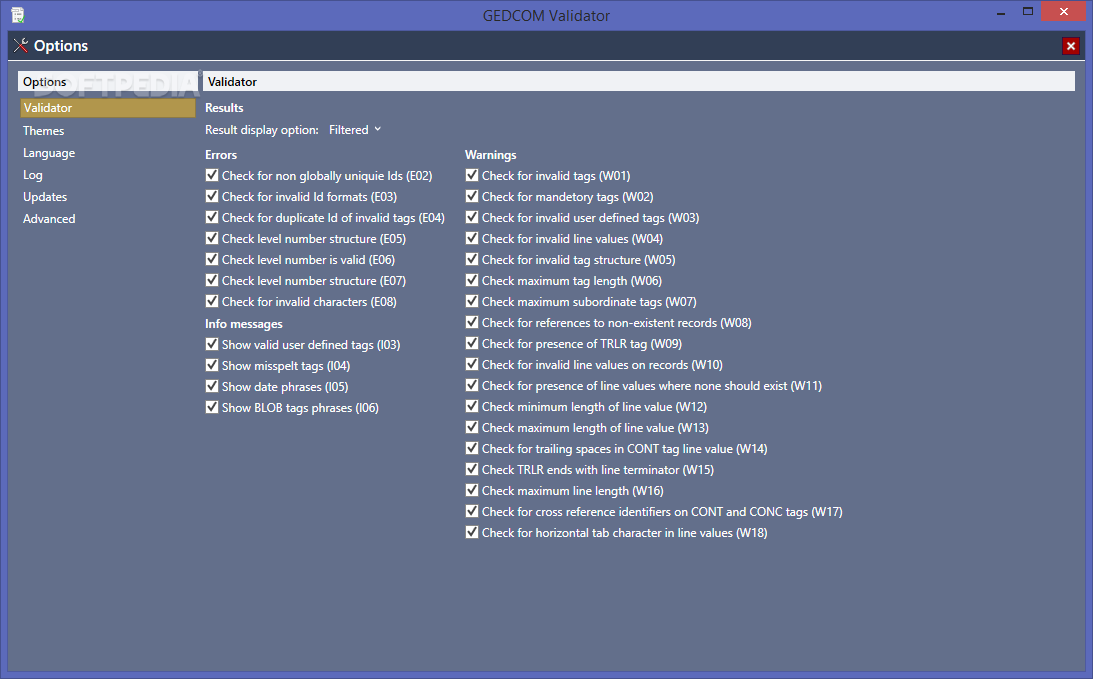Toggle horizontal tab character check (W18)
The height and width of the screenshot is (679, 1093).
click(472, 531)
